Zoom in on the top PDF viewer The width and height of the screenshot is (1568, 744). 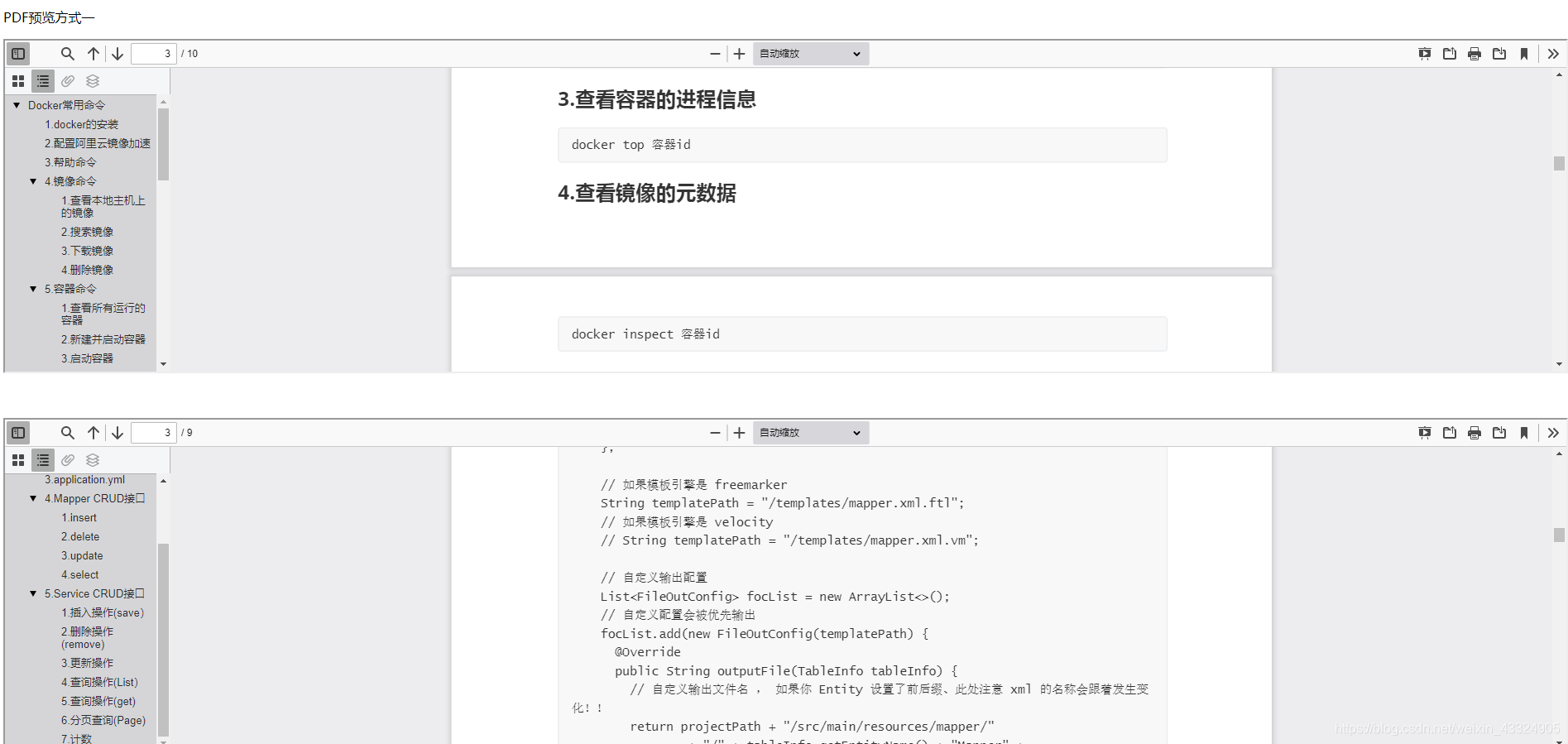[740, 54]
